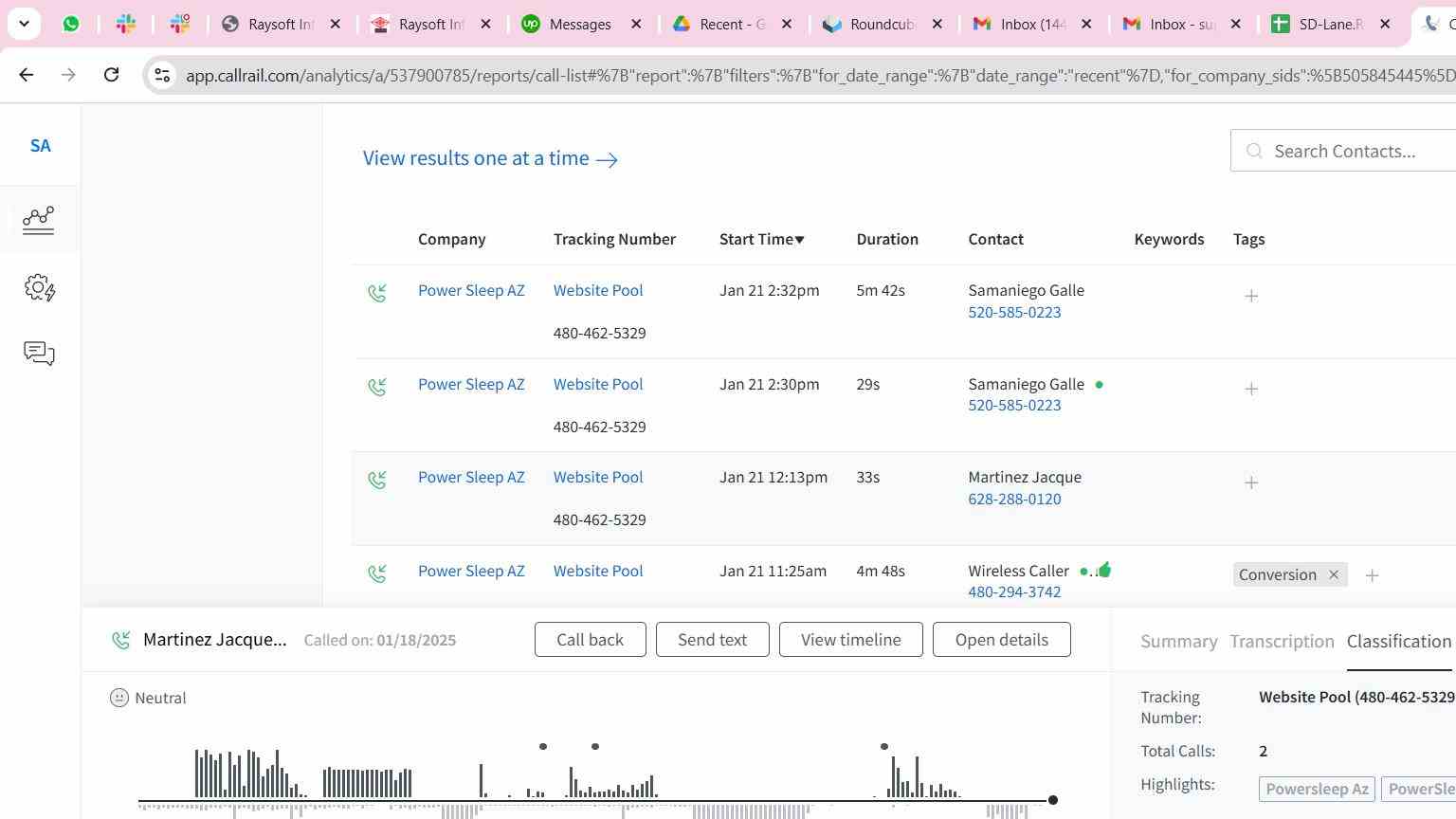Click the SA account avatar
Image resolution: width=1456 pixels, height=819 pixels.
(x=40, y=146)
